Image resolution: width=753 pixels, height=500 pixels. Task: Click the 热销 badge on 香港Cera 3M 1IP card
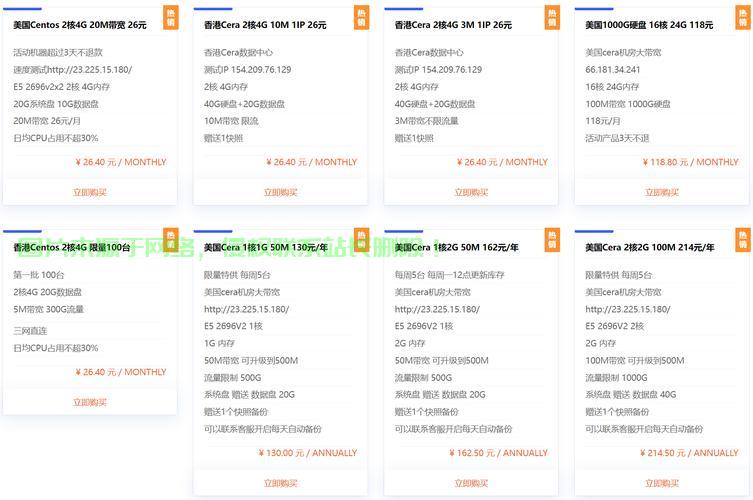tap(551, 19)
